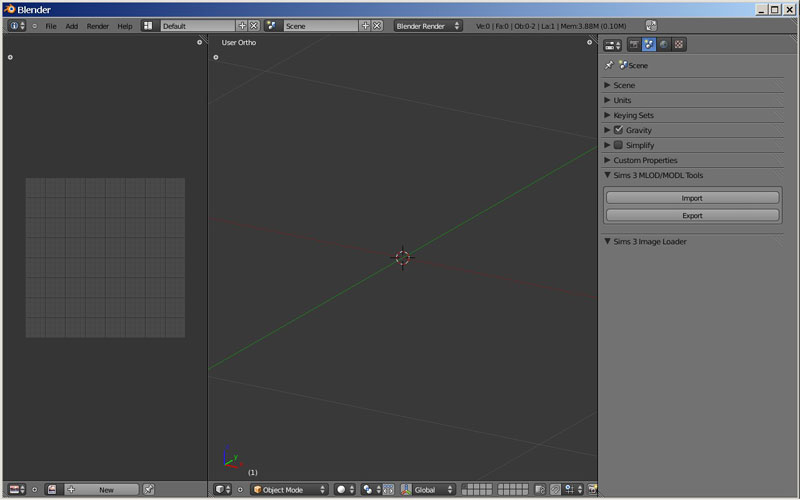Open the Blender Render engine dropdown
This screenshot has height=500, width=800.
427,25
